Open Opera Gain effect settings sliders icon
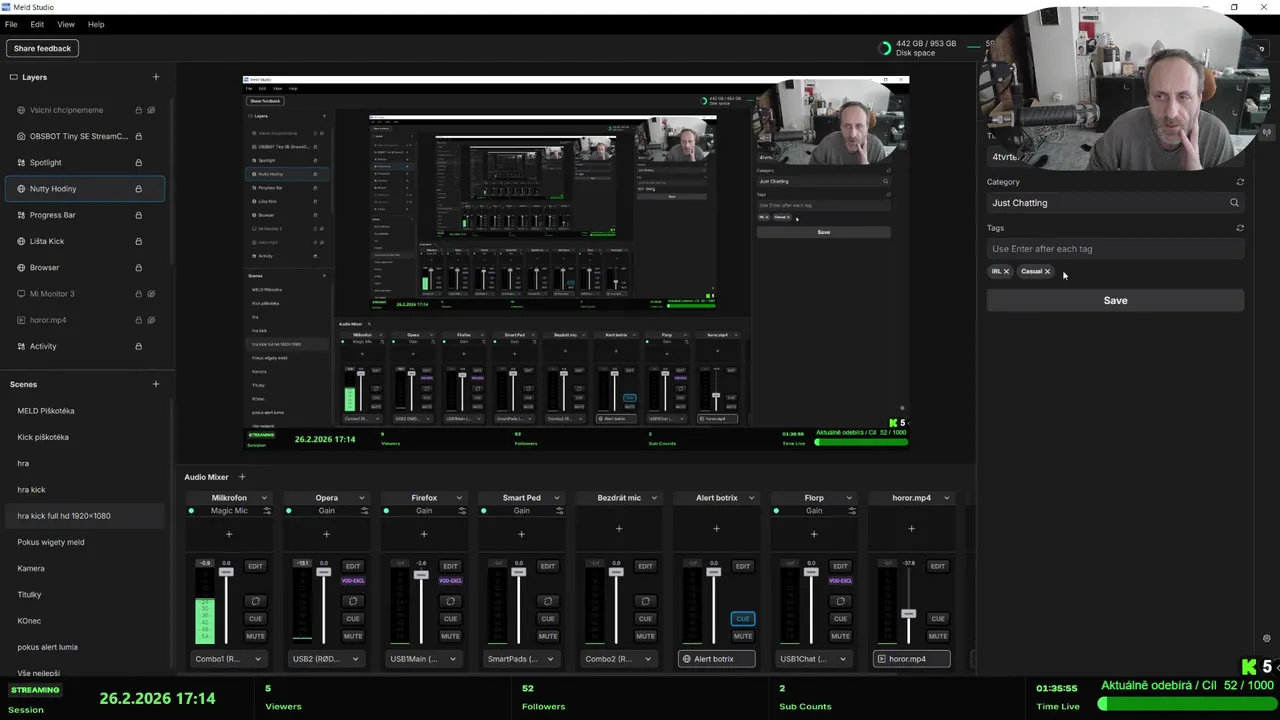 coord(364,511)
